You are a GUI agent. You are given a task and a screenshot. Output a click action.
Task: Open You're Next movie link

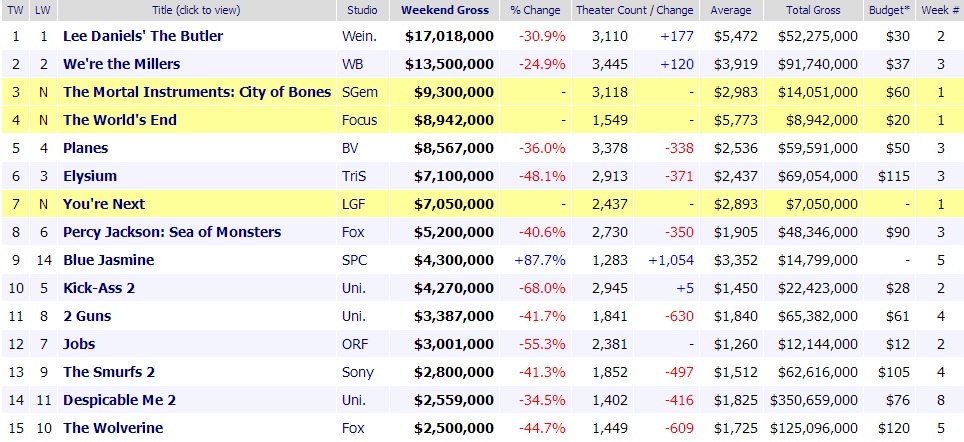pyautogui.click(x=104, y=204)
